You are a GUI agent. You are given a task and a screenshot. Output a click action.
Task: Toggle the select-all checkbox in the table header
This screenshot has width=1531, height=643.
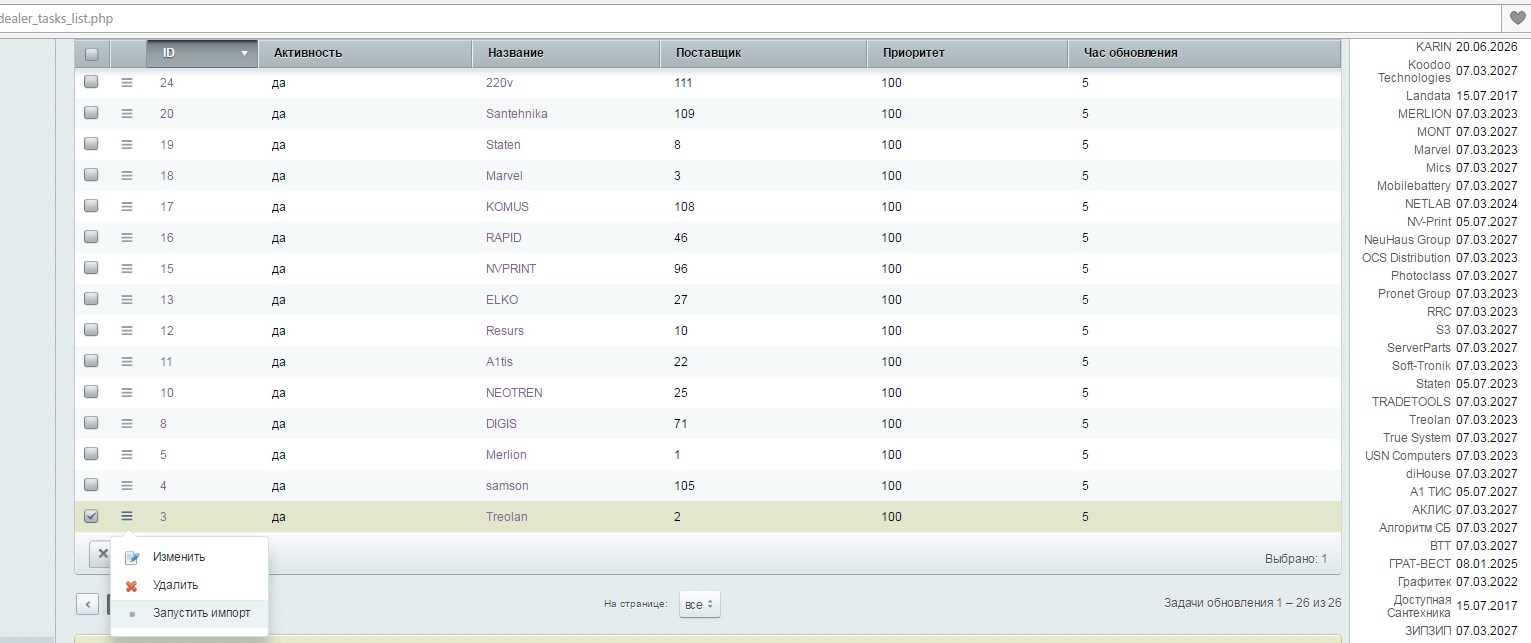pyautogui.click(x=92, y=53)
